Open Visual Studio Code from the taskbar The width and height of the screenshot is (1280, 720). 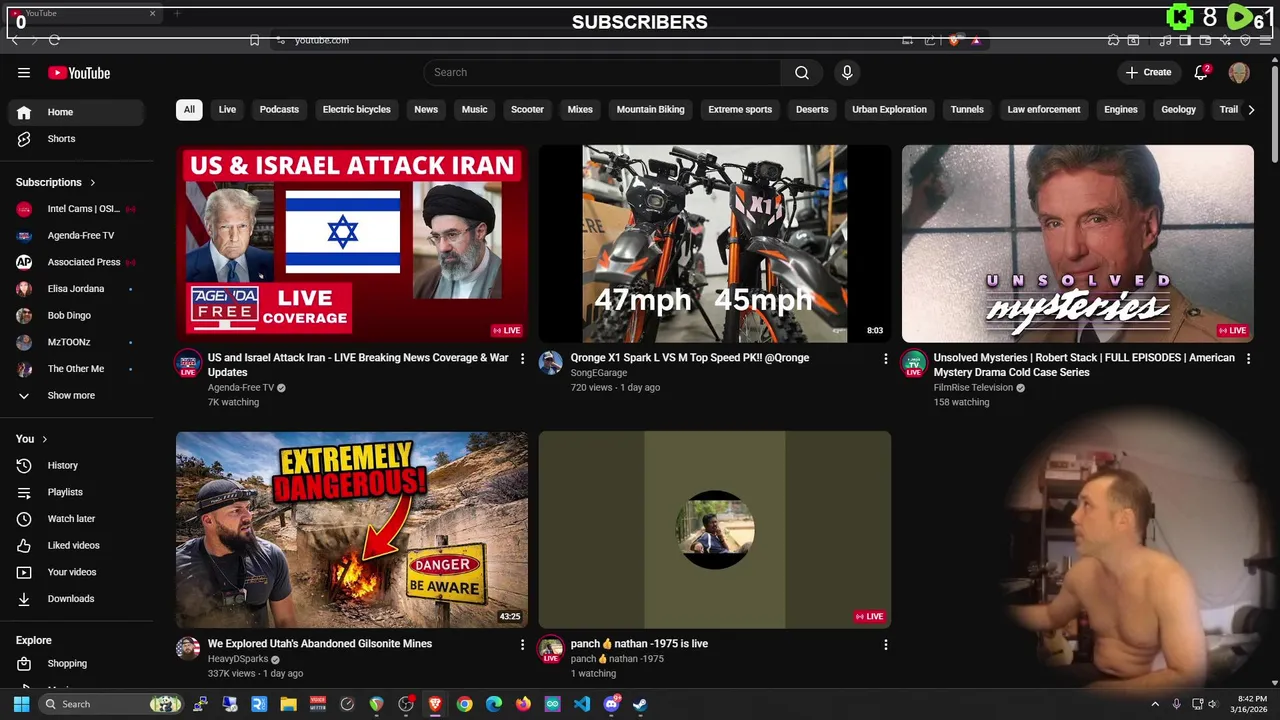coord(582,704)
